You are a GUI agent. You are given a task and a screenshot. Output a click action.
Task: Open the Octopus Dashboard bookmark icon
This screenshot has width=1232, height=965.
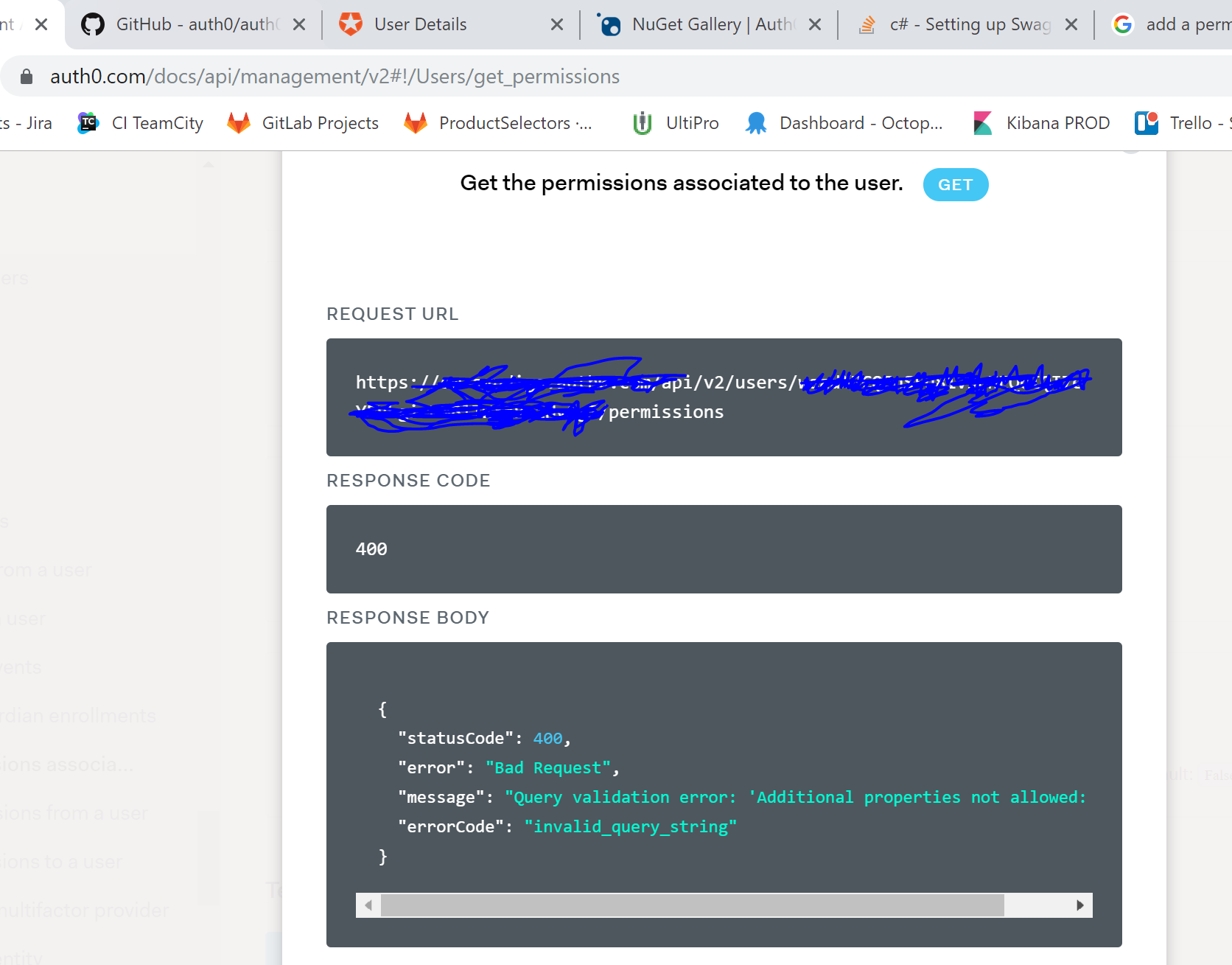tap(756, 122)
